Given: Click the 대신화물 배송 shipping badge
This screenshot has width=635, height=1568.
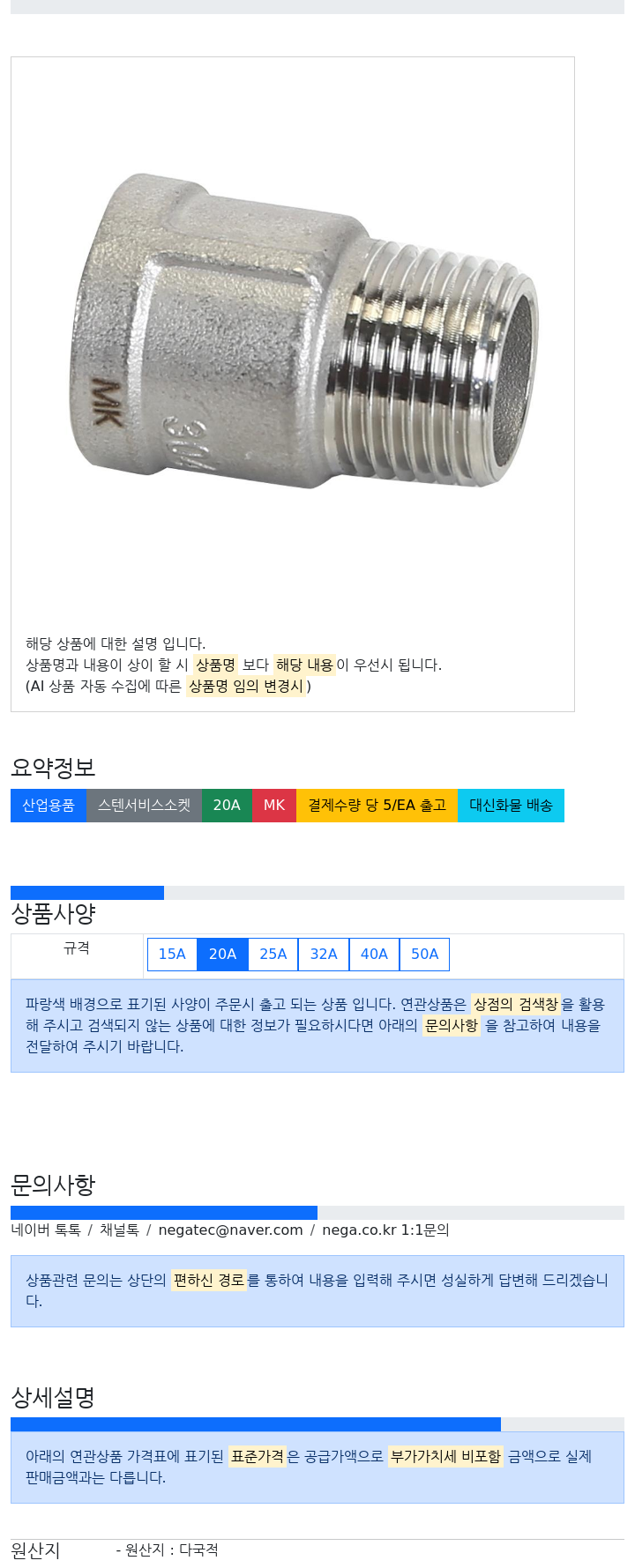Looking at the screenshot, I should 511,806.
